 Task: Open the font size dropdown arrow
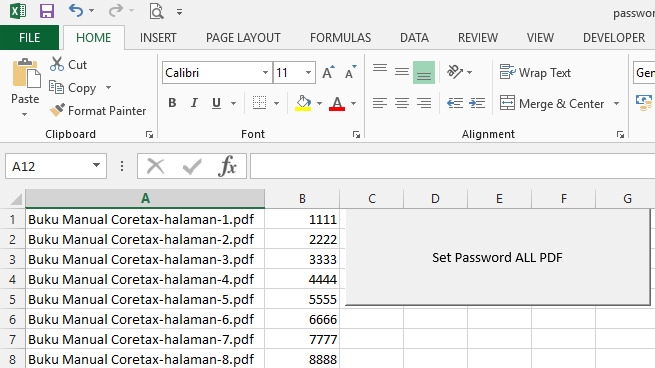[x=308, y=73]
